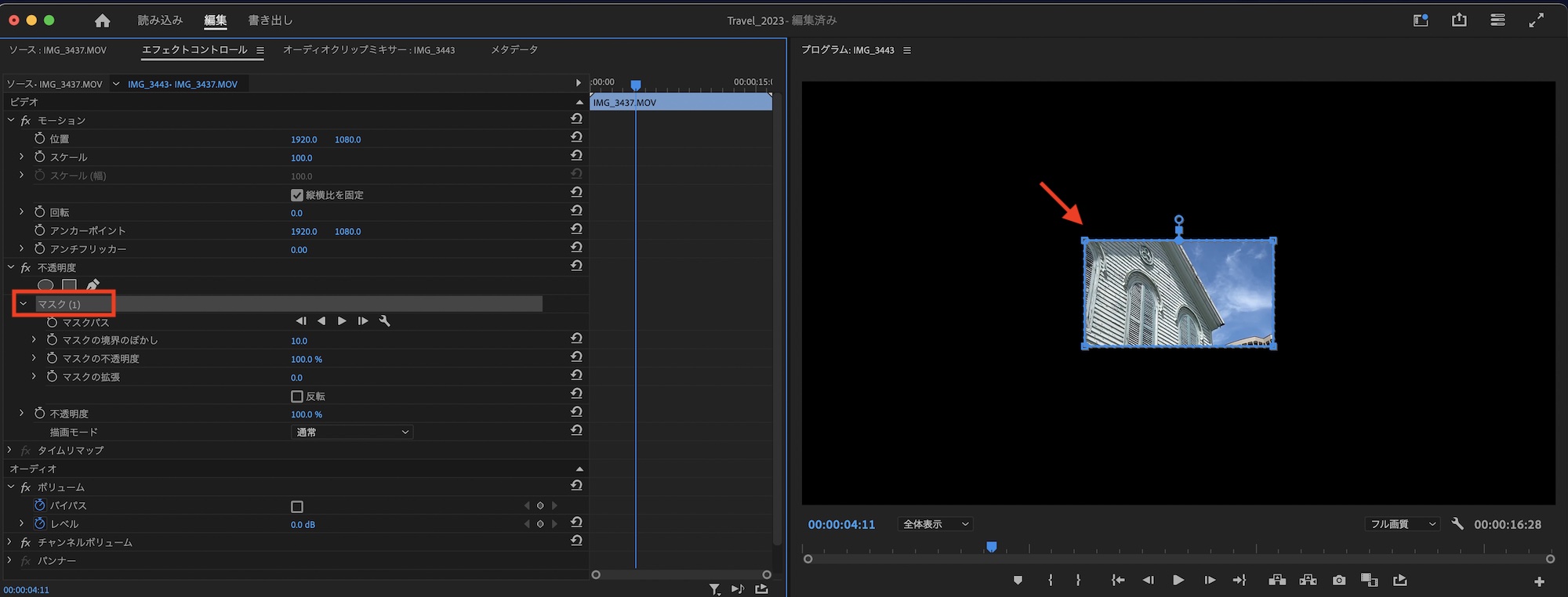Open the 全体表示 zoom level dropdown
This screenshot has height=597, width=1568.
pyautogui.click(x=935, y=524)
